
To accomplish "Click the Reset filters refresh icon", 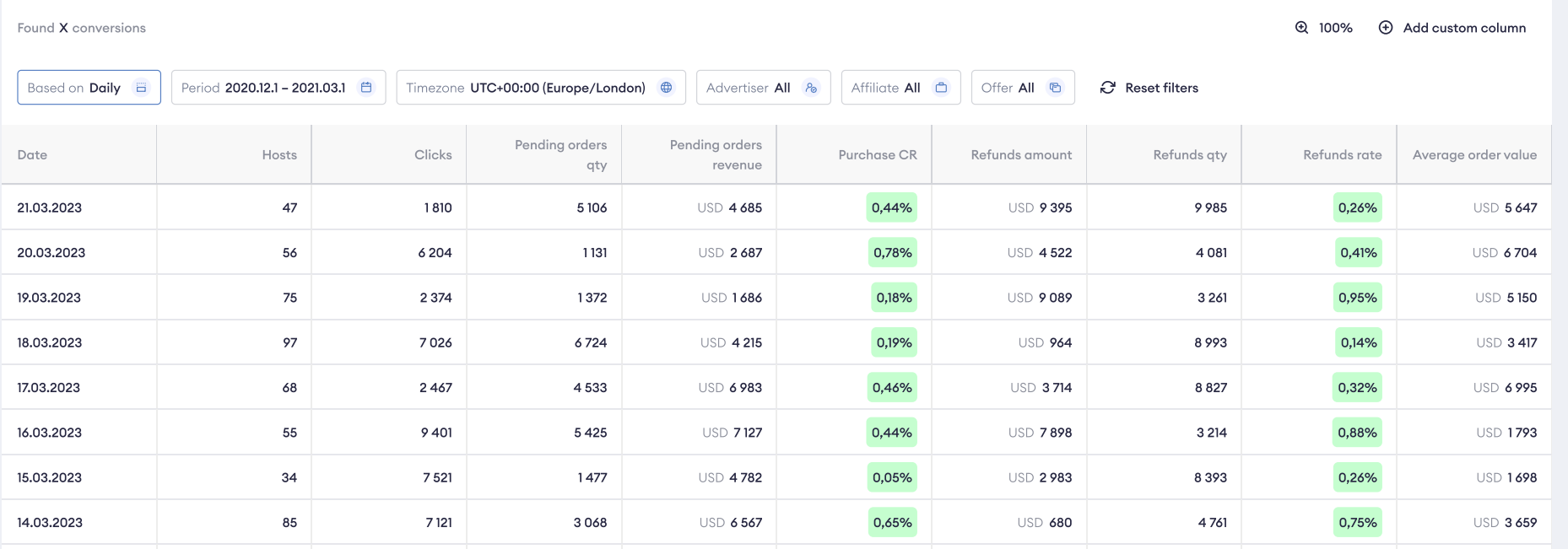I will pos(1107,88).
